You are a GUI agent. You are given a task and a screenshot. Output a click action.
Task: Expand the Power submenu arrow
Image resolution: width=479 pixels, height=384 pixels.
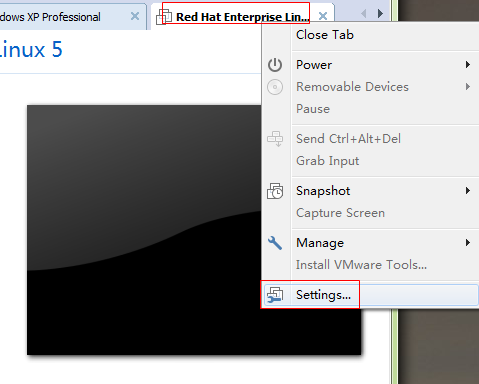pyautogui.click(x=468, y=65)
